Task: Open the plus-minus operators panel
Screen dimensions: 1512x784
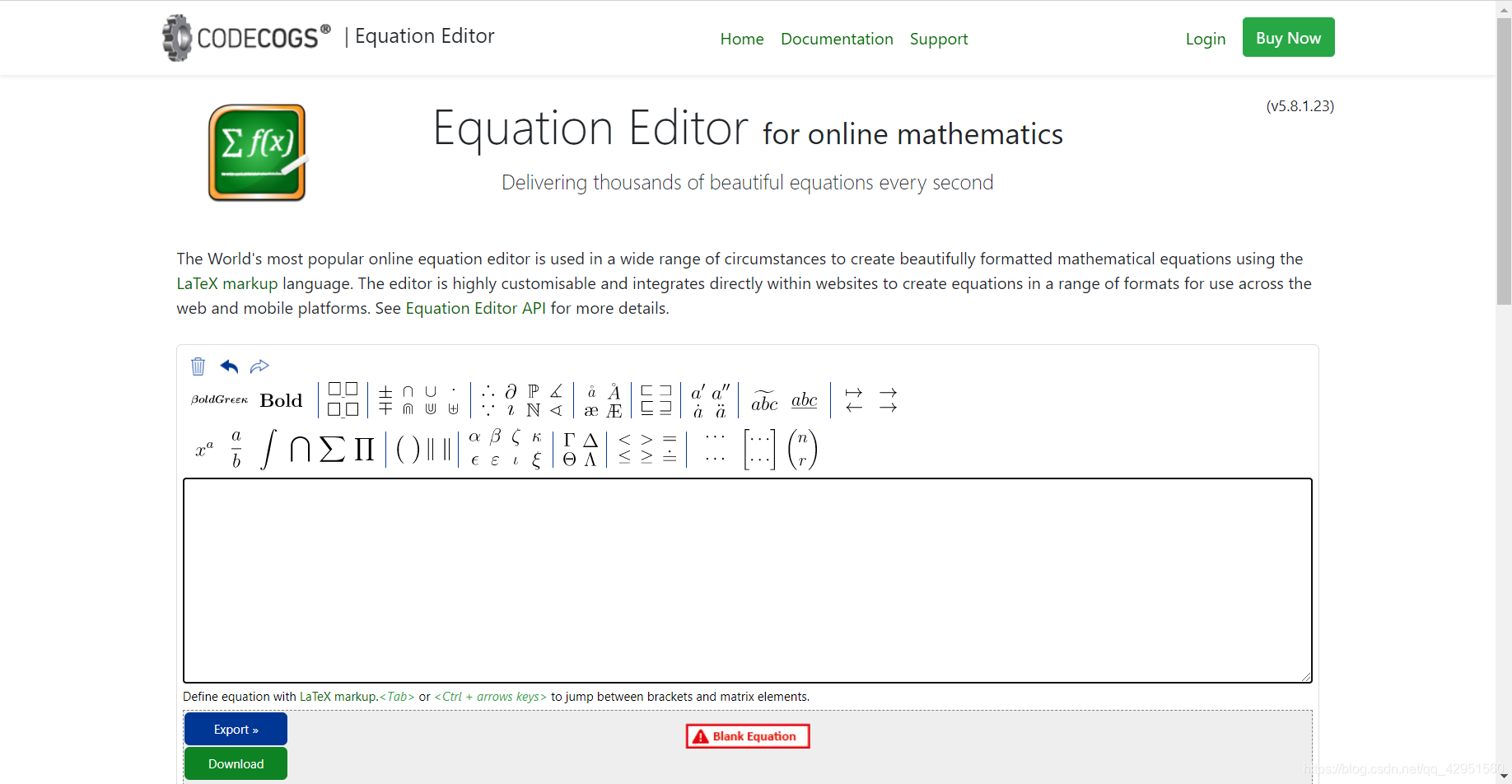Action: (x=419, y=399)
